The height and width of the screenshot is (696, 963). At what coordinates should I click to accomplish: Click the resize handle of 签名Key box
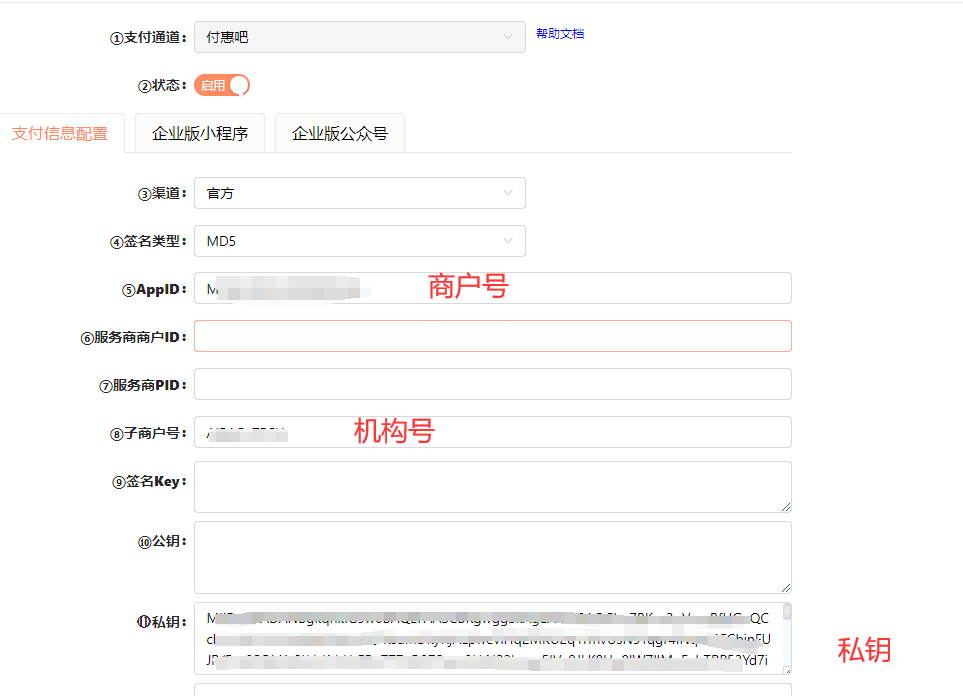pos(786,507)
